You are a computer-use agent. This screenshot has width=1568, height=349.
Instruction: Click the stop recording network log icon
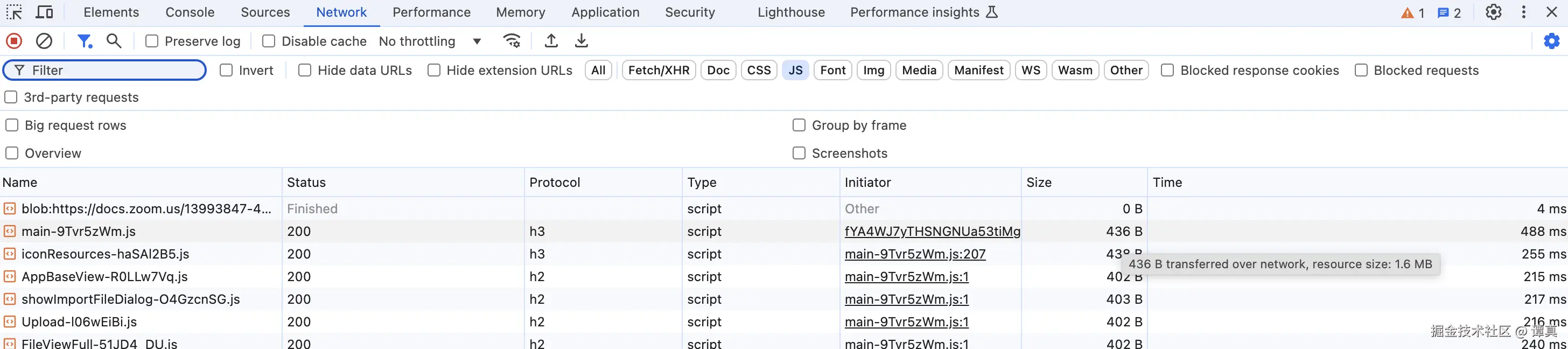14,41
